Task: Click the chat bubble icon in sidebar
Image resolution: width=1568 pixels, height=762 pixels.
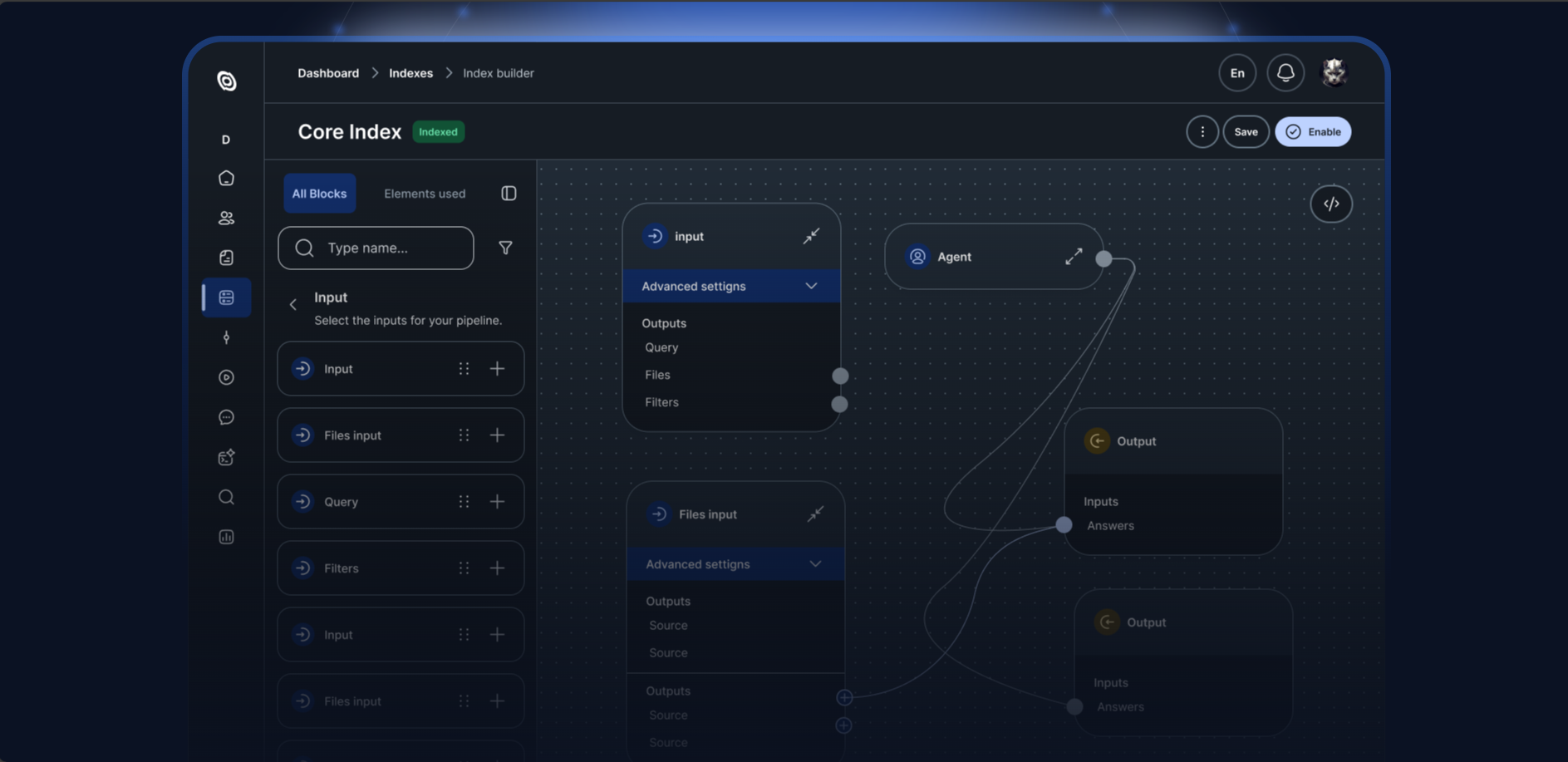Action: 226,417
